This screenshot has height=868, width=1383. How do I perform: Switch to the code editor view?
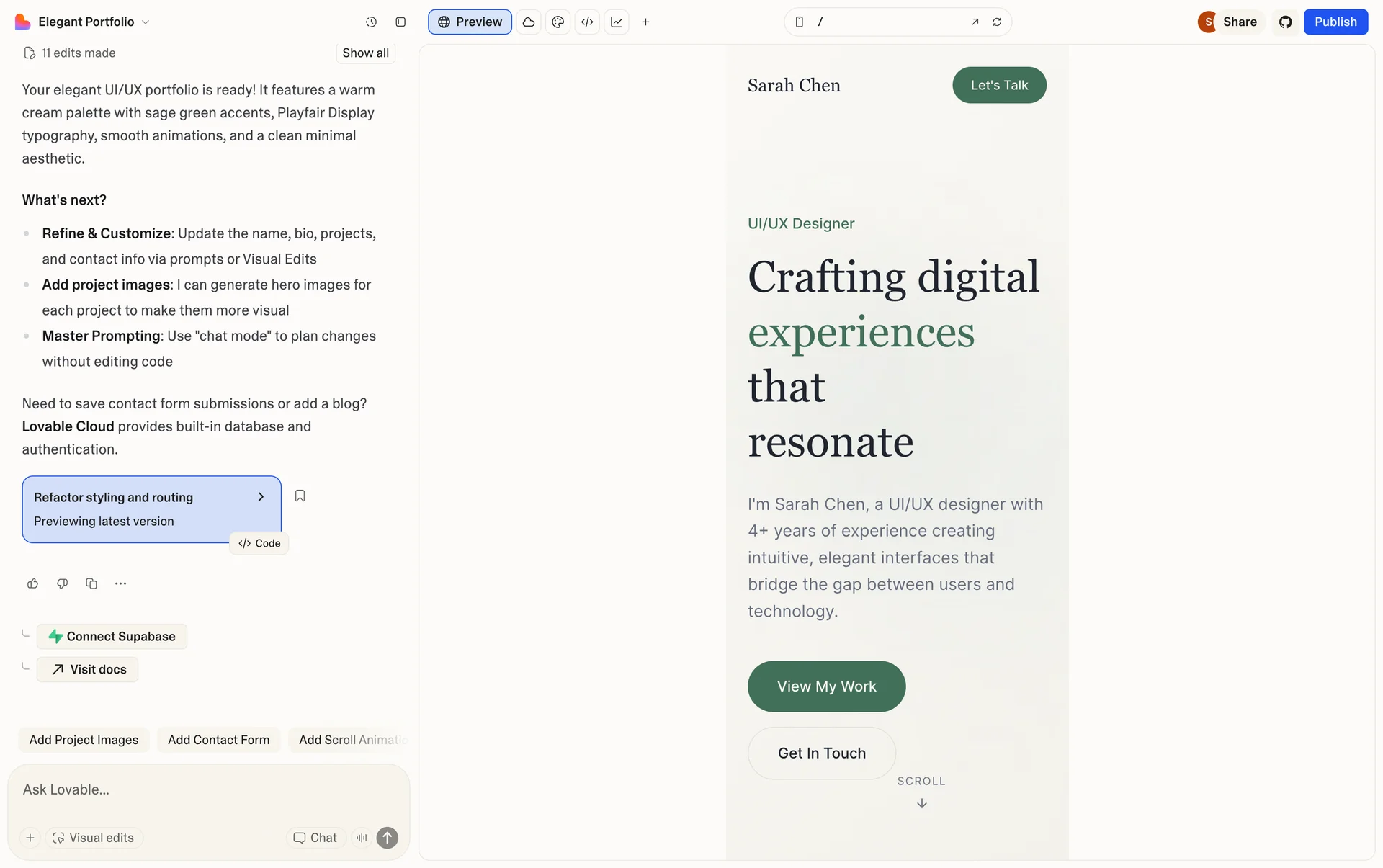[x=587, y=22]
